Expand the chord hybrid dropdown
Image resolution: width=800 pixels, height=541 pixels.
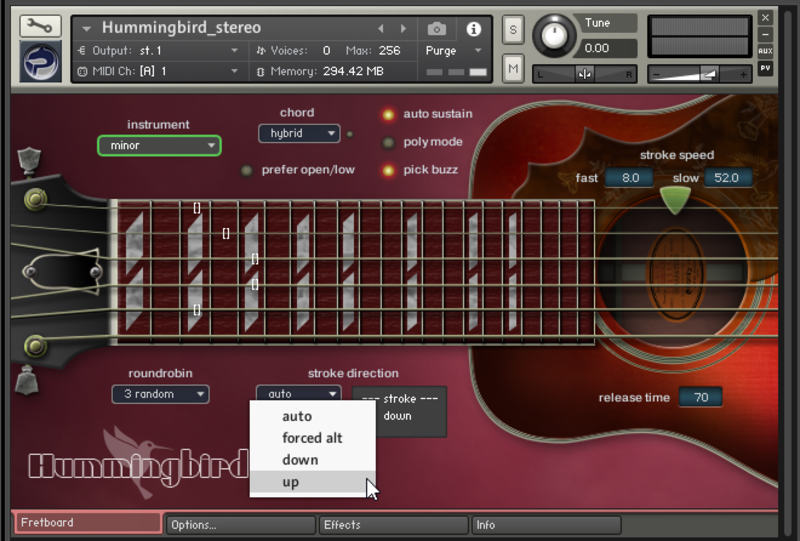point(299,133)
